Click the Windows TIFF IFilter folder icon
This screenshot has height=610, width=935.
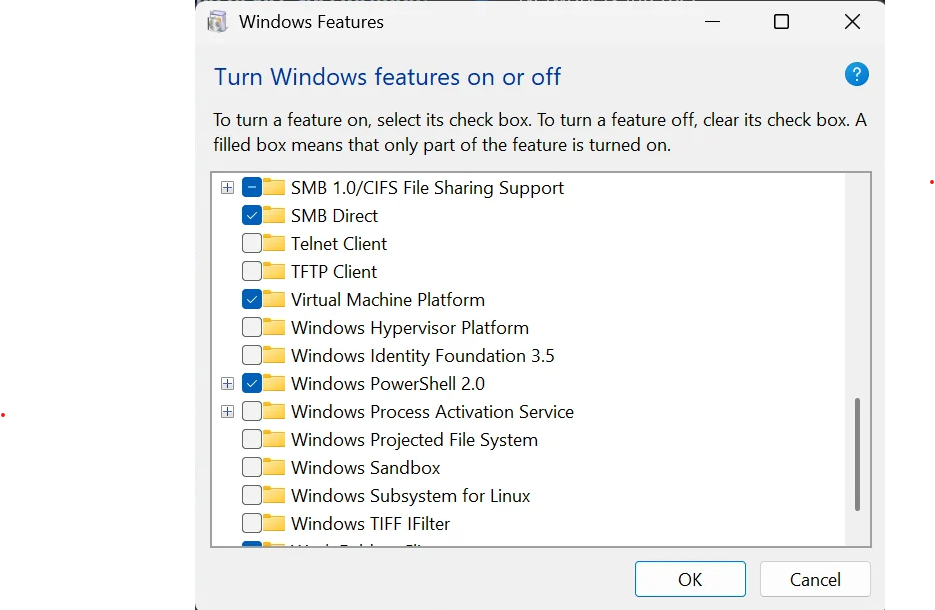[x=274, y=524]
